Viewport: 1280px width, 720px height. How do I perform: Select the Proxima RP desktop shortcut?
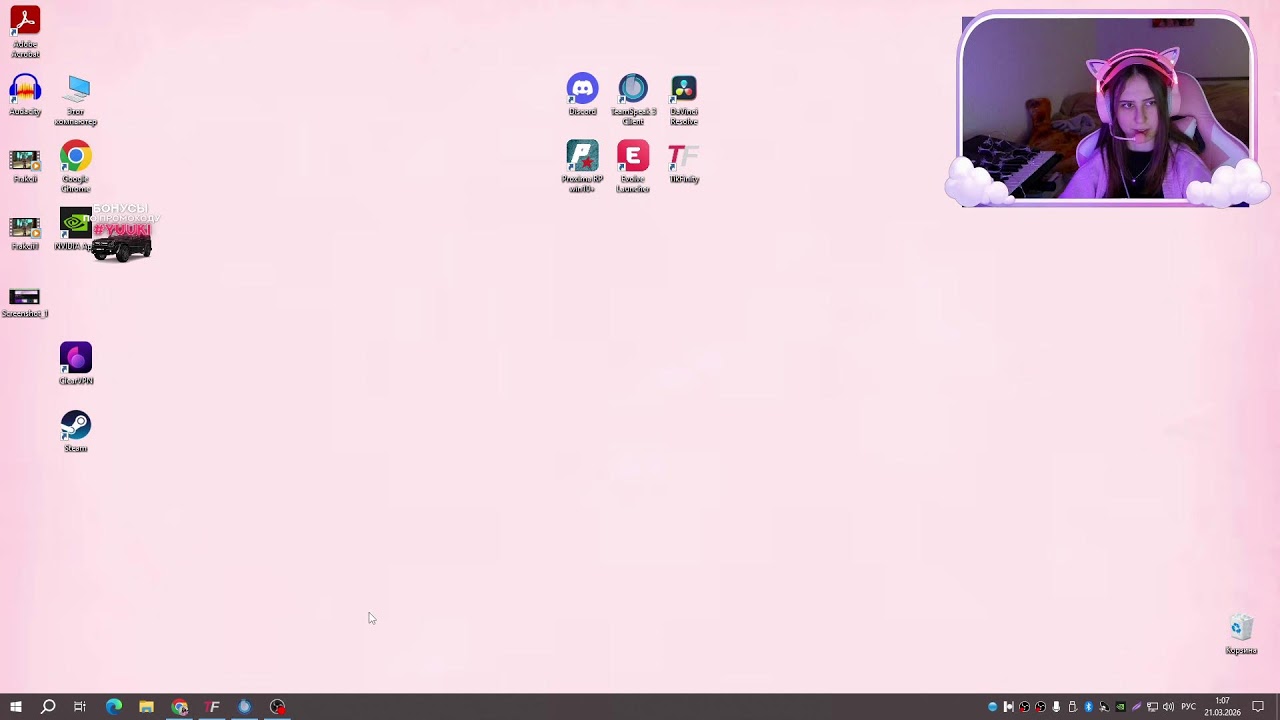point(582,167)
